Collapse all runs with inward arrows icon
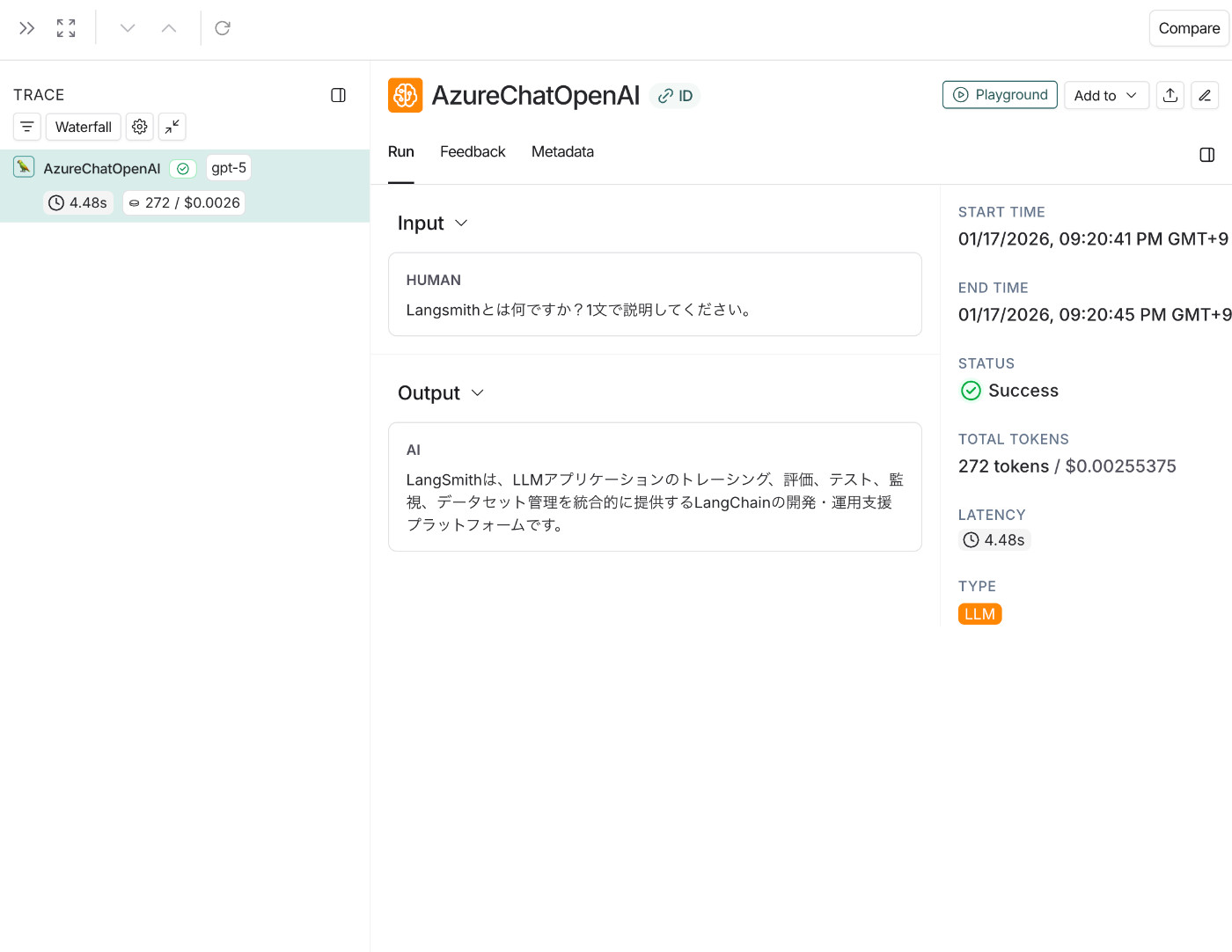The height and width of the screenshot is (952, 1232). (172, 127)
